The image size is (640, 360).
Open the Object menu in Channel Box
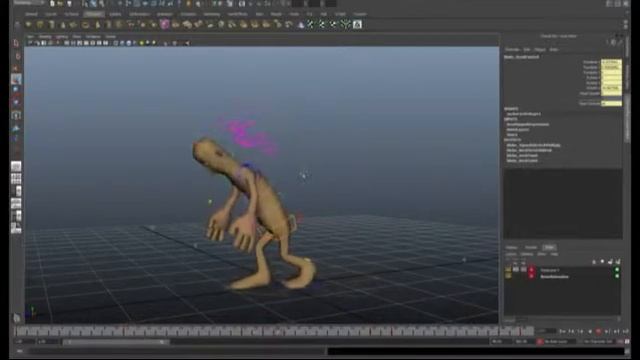tap(540, 49)
